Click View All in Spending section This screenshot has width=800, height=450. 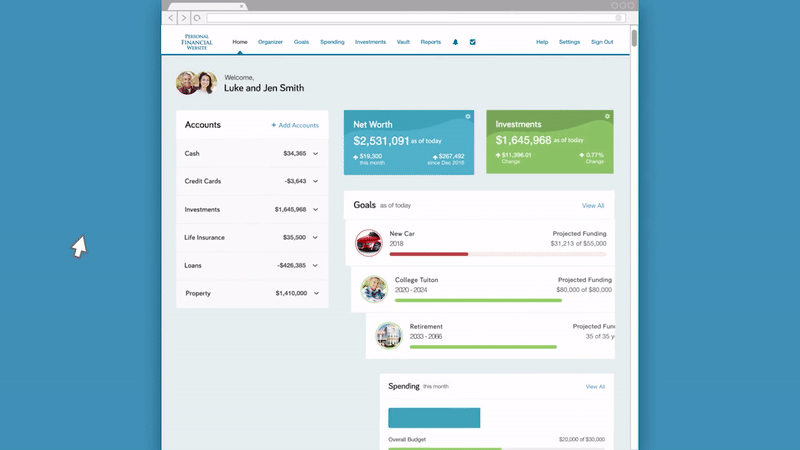pos(595,387)
